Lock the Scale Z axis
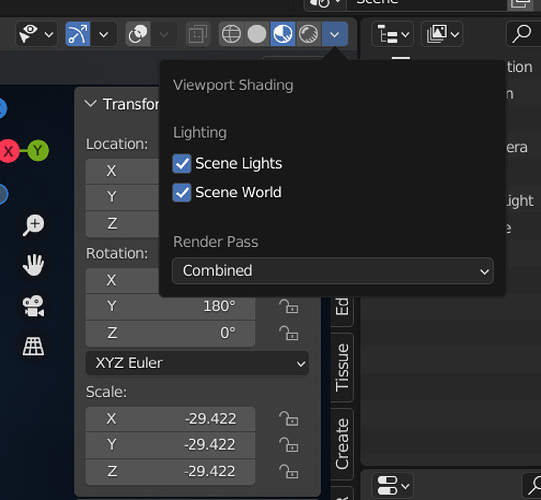The image size is (541, 500). click(x=288, y=471)
